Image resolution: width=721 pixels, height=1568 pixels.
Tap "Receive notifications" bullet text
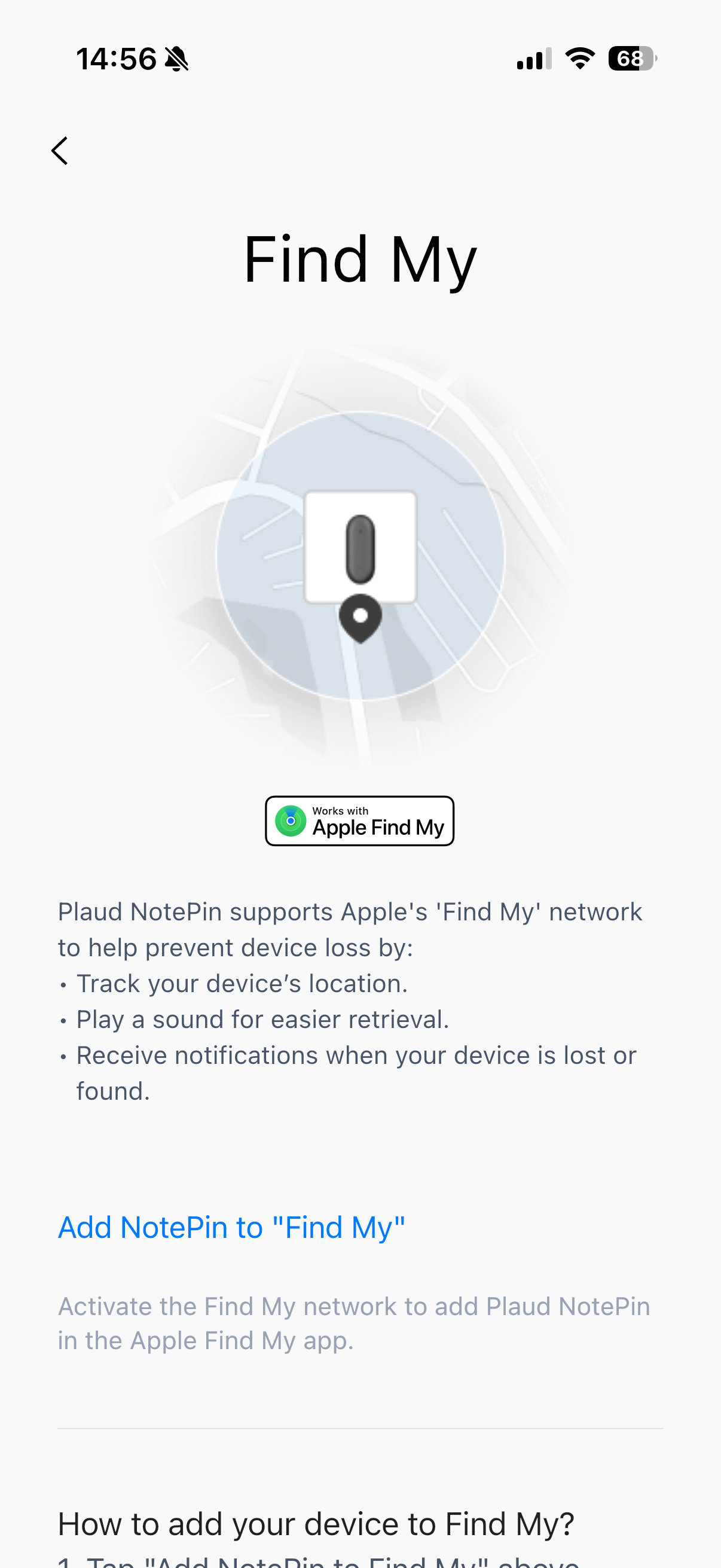tap(356, 1055)
